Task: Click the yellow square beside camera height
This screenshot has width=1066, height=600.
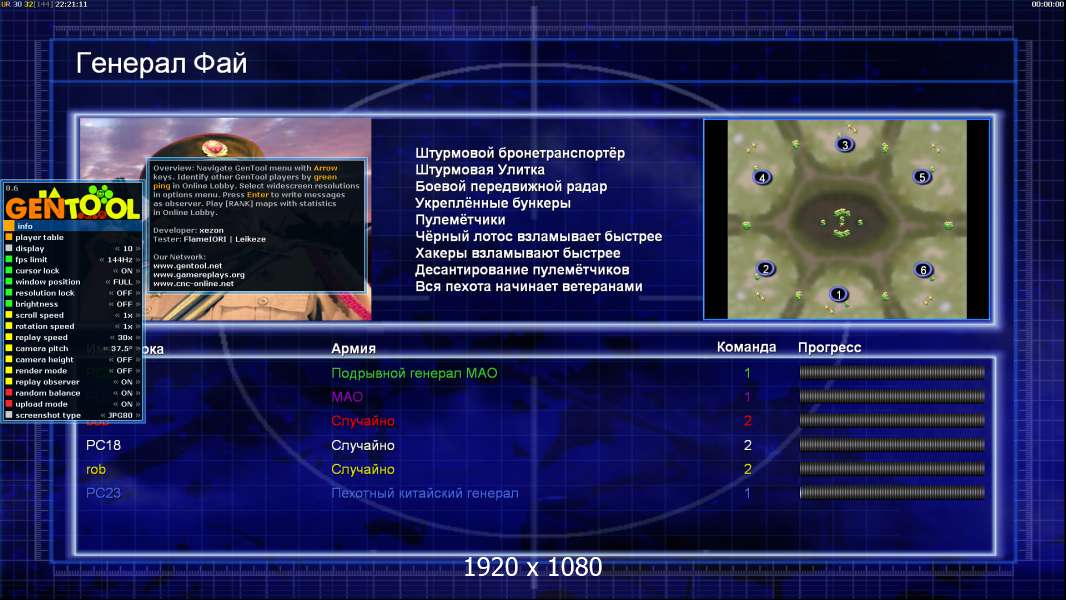Action: (x=9, y=359)
